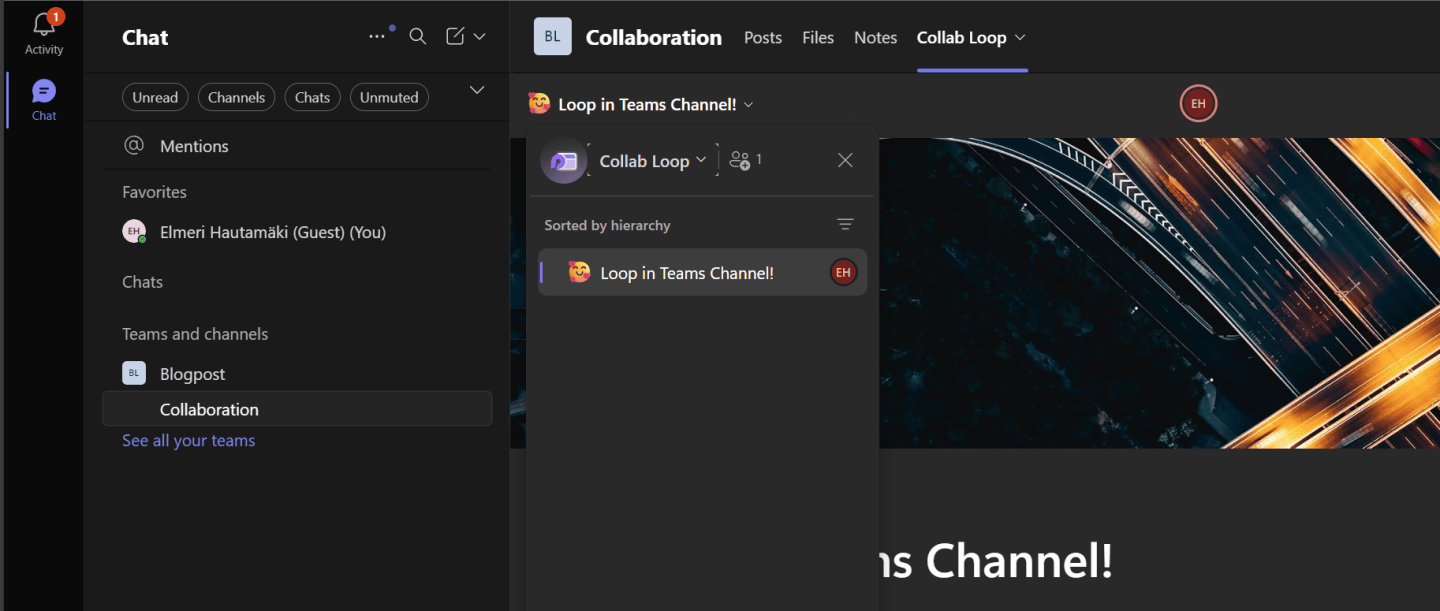Start a new chat with compose icon
The width and height of the screenshot is (1440, 611).
pyautogui.click(x=455, y=37)
